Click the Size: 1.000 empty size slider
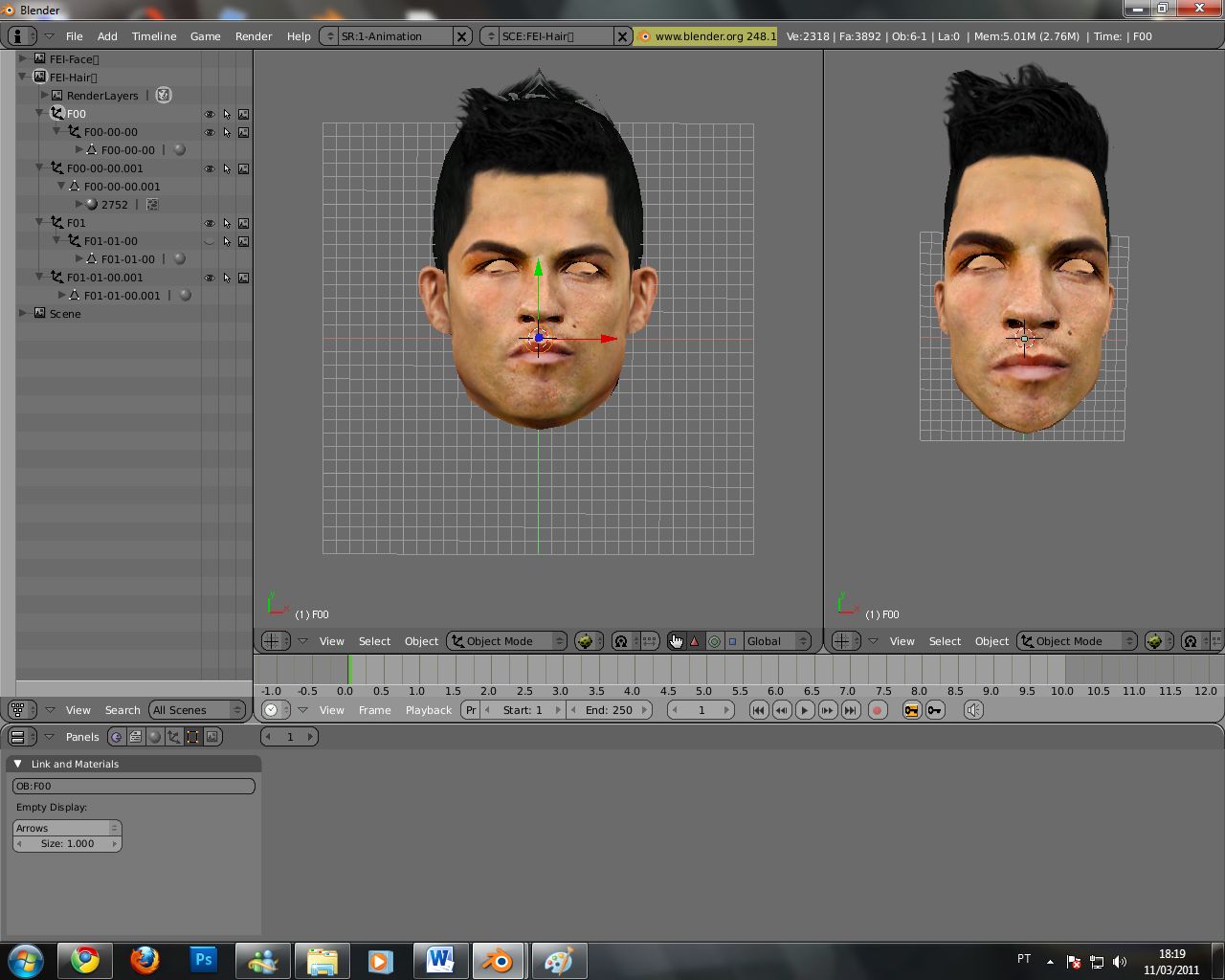This screenshot has width=1225, height=980. pos(67,844)
